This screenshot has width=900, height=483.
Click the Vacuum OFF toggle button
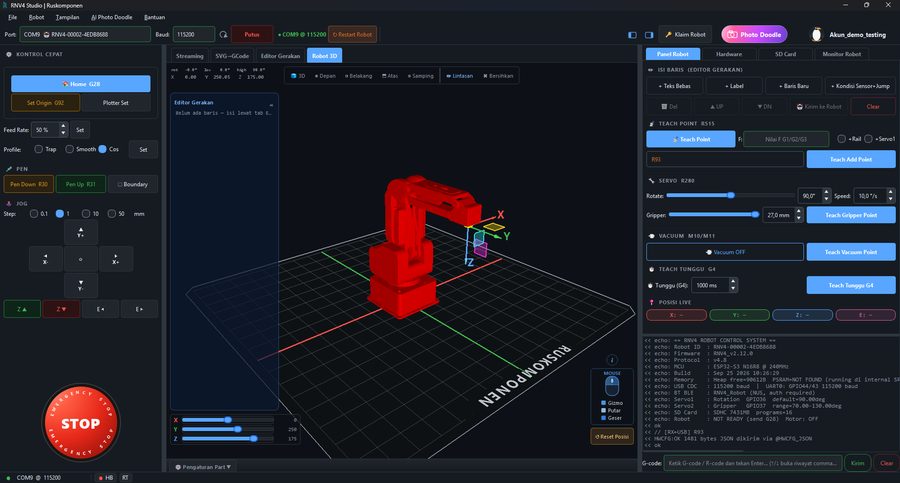(725, 252)
